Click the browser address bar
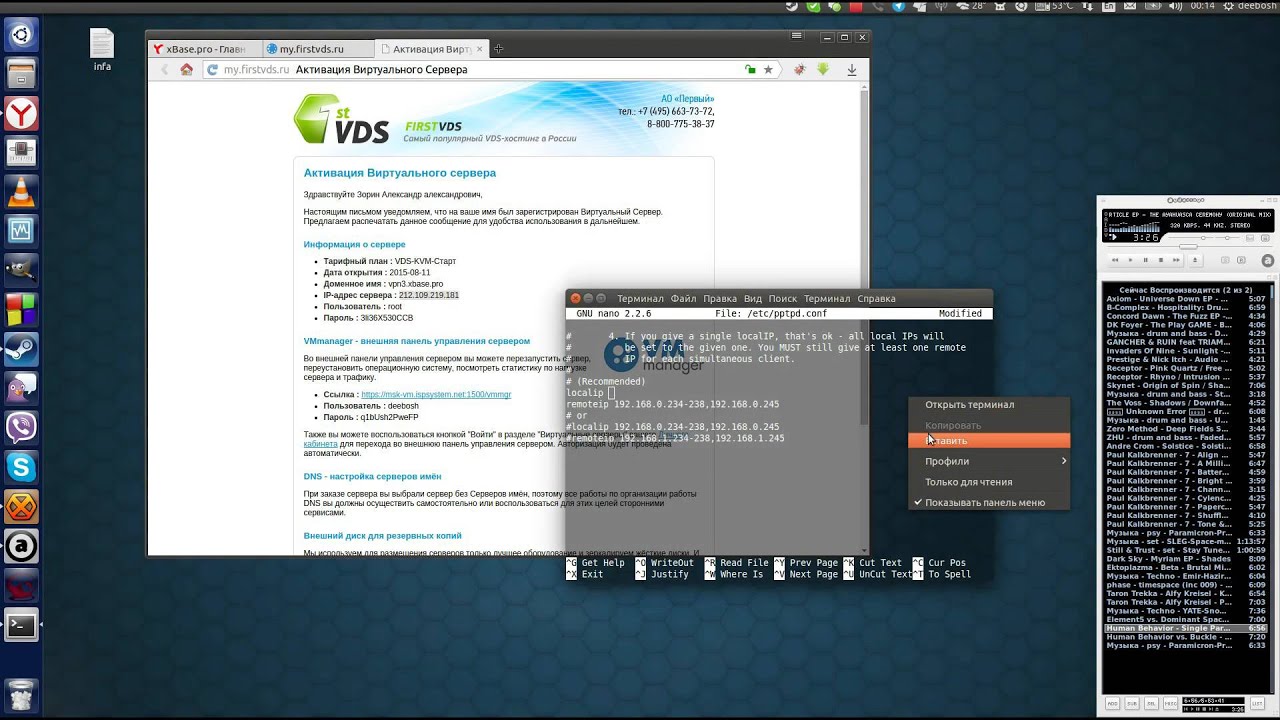 490,70
